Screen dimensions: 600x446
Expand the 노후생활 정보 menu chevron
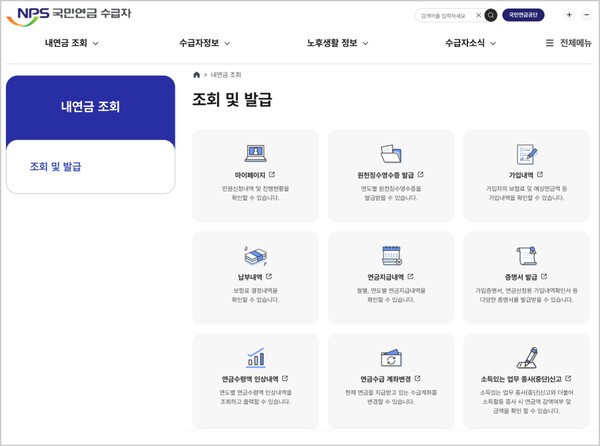coord(365,44)
